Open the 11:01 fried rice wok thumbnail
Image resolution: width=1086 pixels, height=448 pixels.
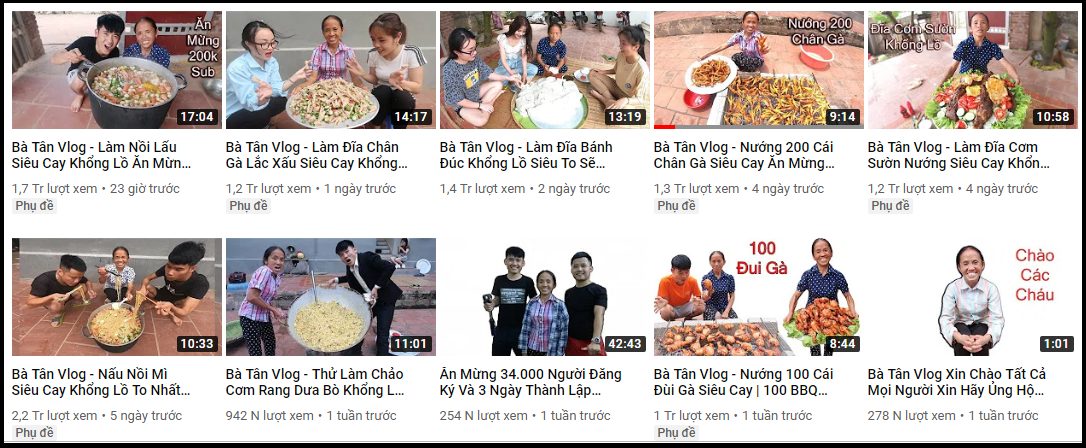pyautogui.click(x=330, y=297)
